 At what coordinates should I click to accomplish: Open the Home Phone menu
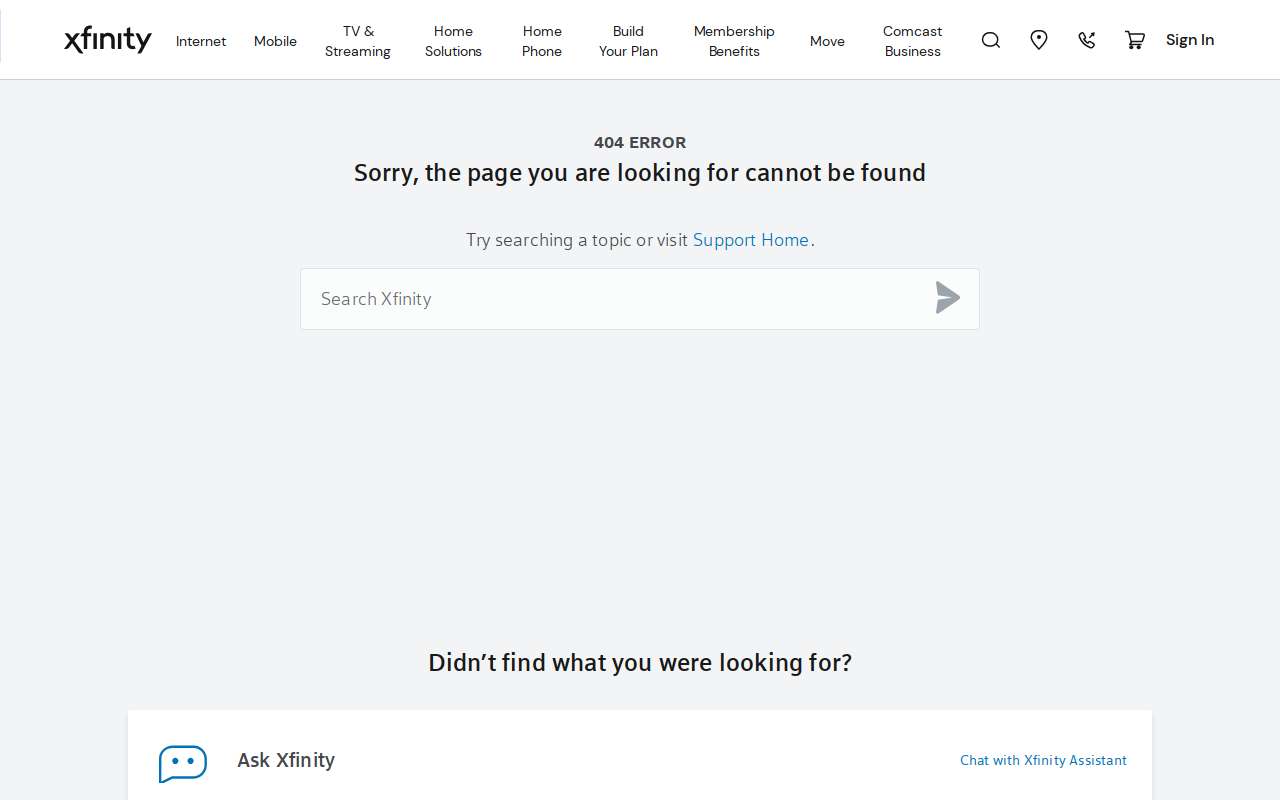click(x=542, y=41)
